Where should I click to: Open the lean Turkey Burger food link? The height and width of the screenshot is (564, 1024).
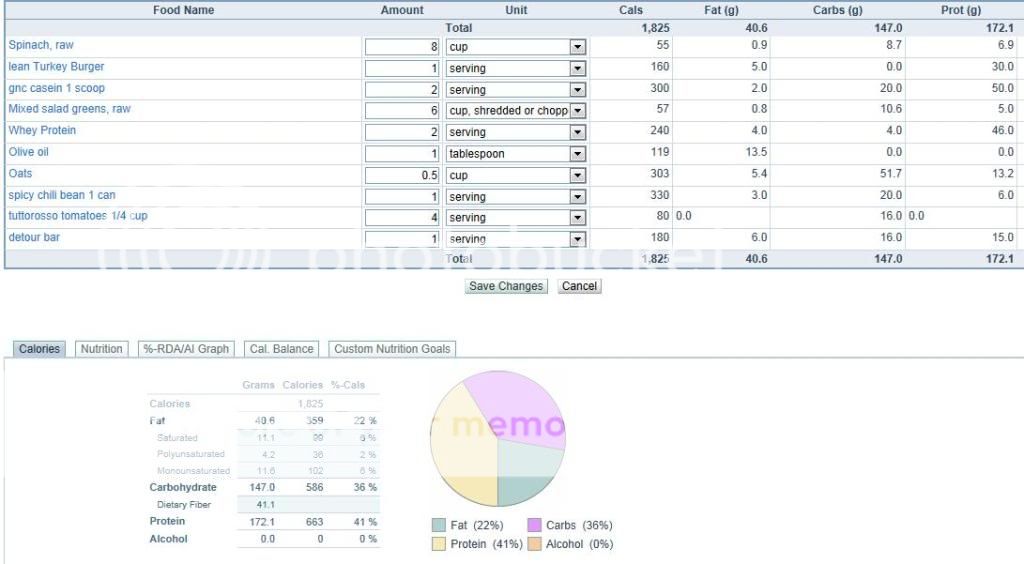coord(56,67)
